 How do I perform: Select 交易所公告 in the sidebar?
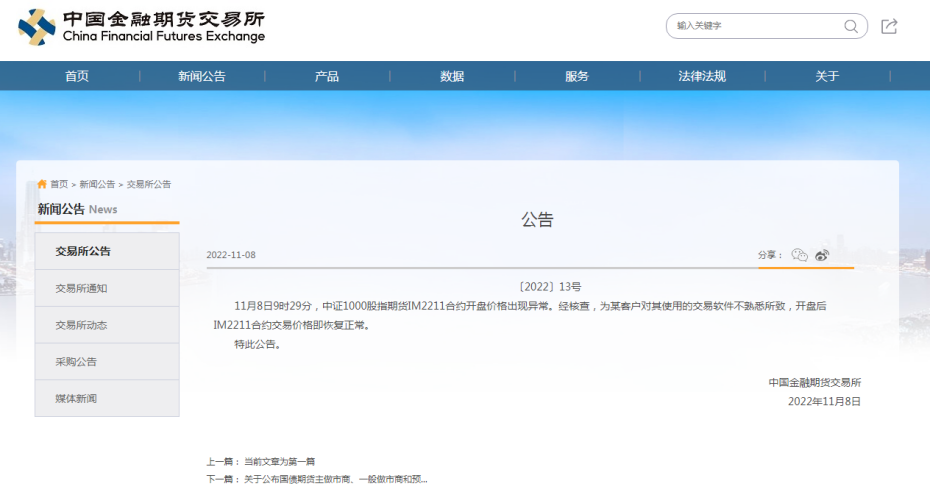[x=107, y=251]
